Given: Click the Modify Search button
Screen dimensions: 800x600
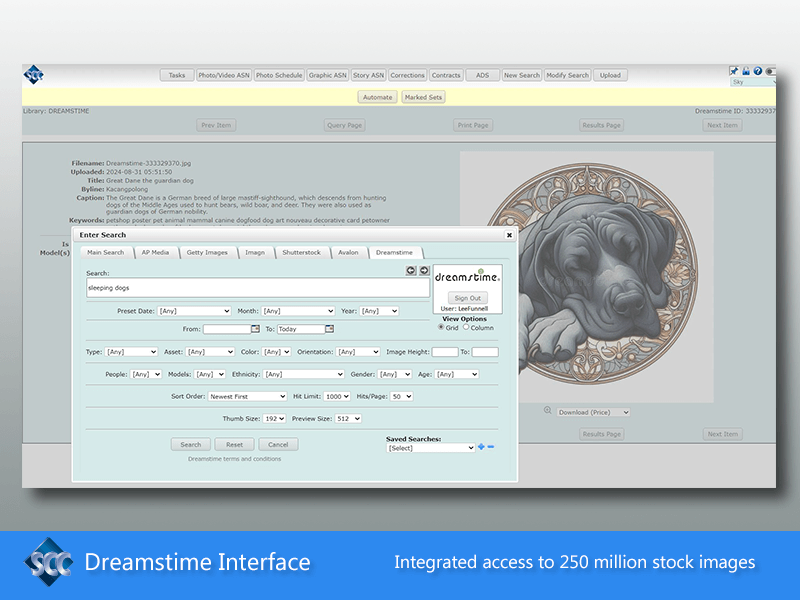Looking at the screenshot, I should pos(567,76).
